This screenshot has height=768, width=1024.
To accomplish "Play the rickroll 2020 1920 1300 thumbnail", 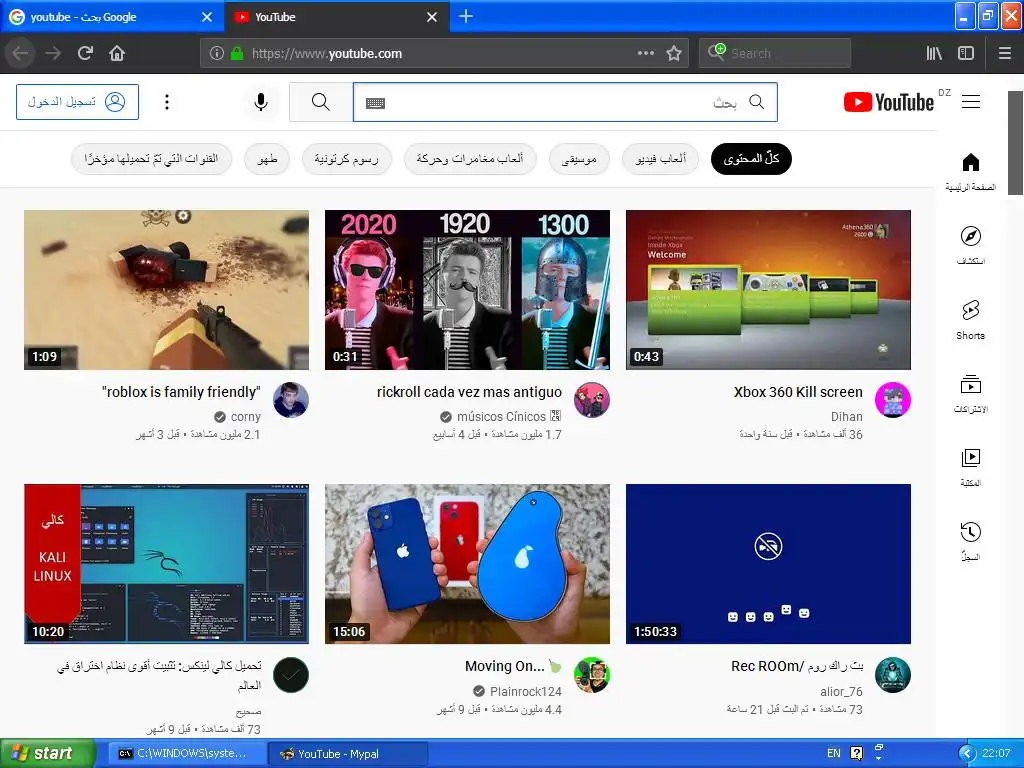I will [468, 290].
